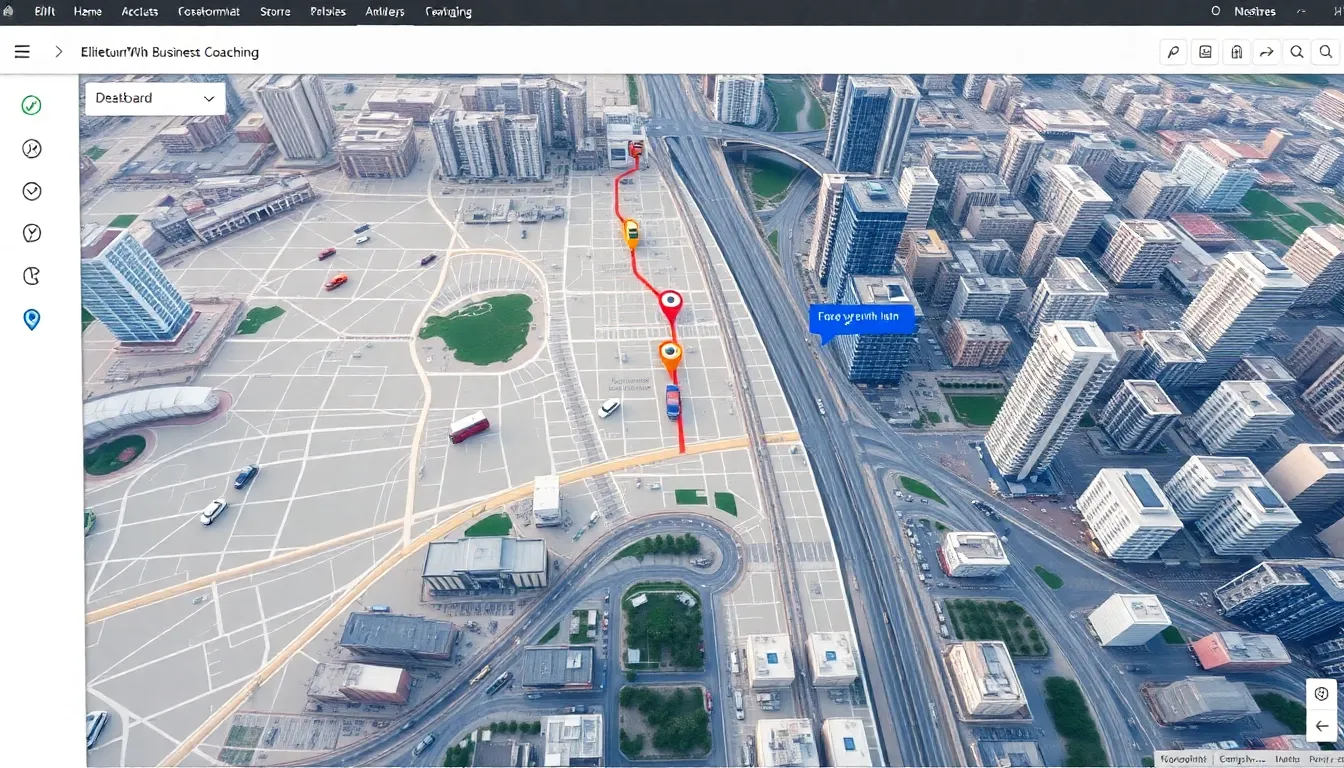Click the lock icon in the top toolbar
The height and width of the screenshot is (768, 1344).
pos(1236,51)
